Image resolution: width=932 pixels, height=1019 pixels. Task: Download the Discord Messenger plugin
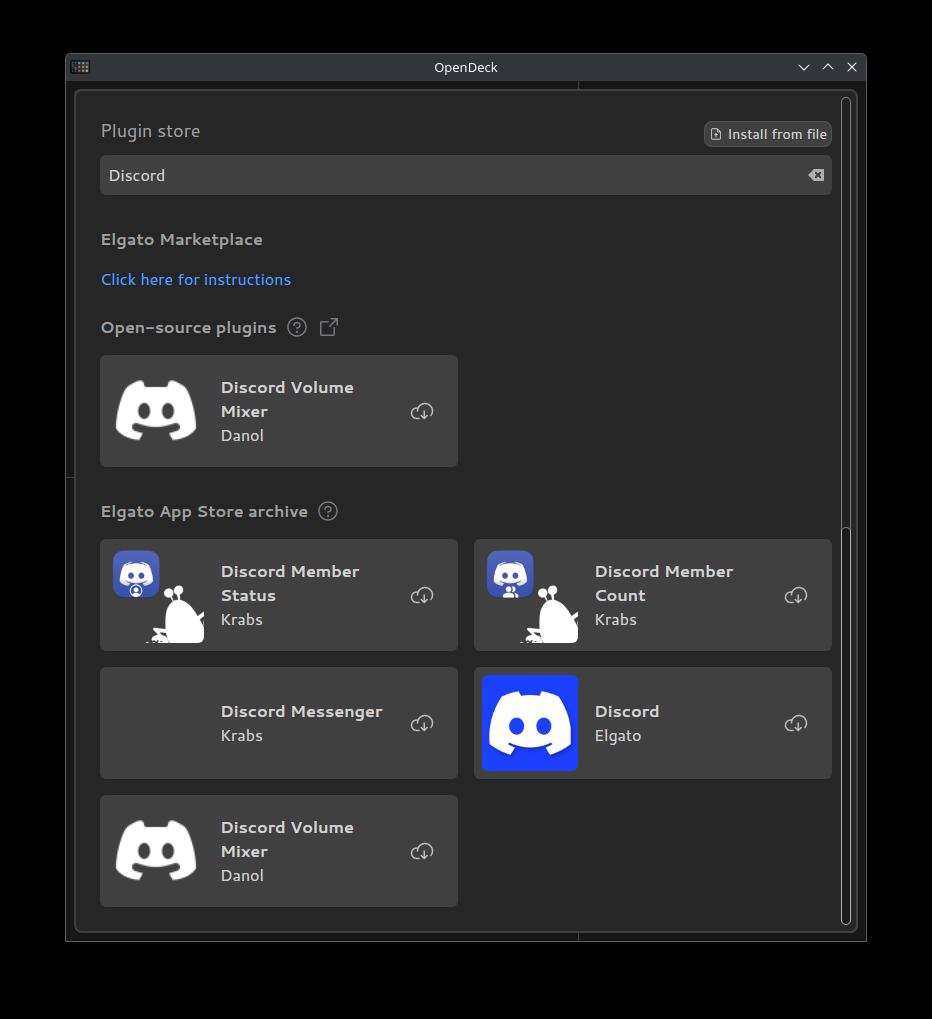[422, 723]
